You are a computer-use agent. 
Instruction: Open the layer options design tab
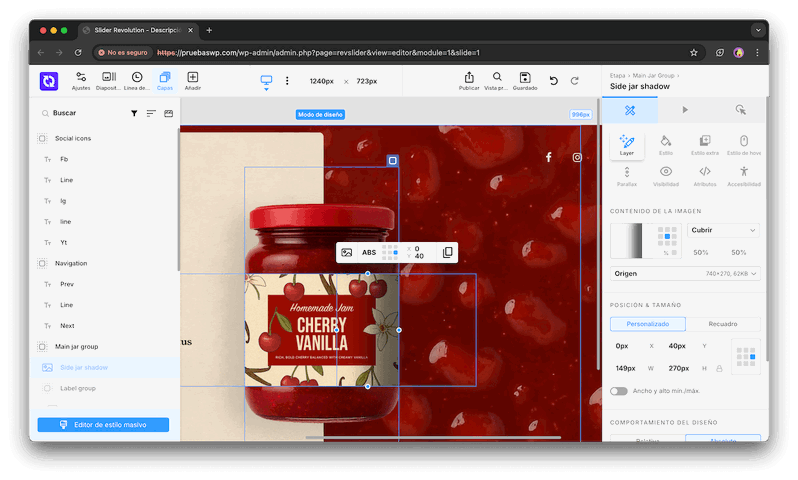630,110
